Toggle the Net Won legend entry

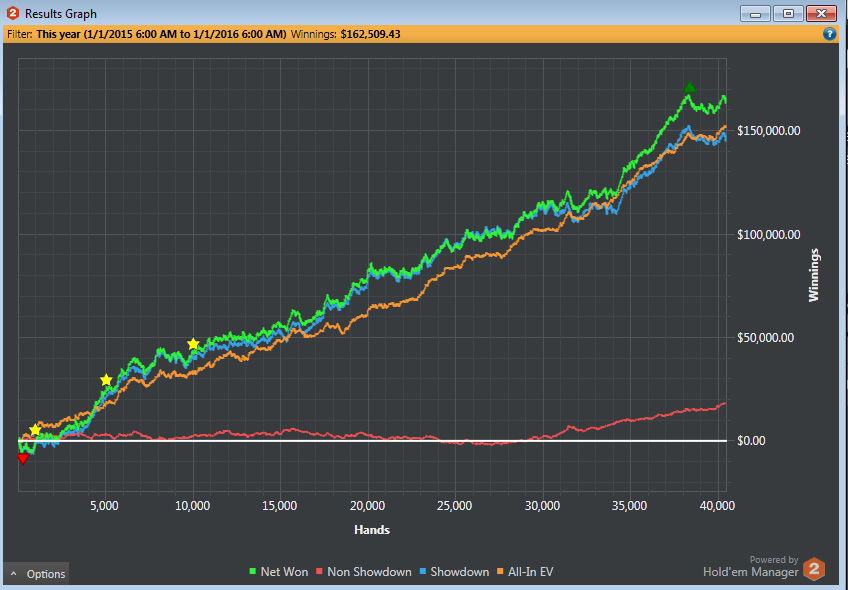click(278, 572)
